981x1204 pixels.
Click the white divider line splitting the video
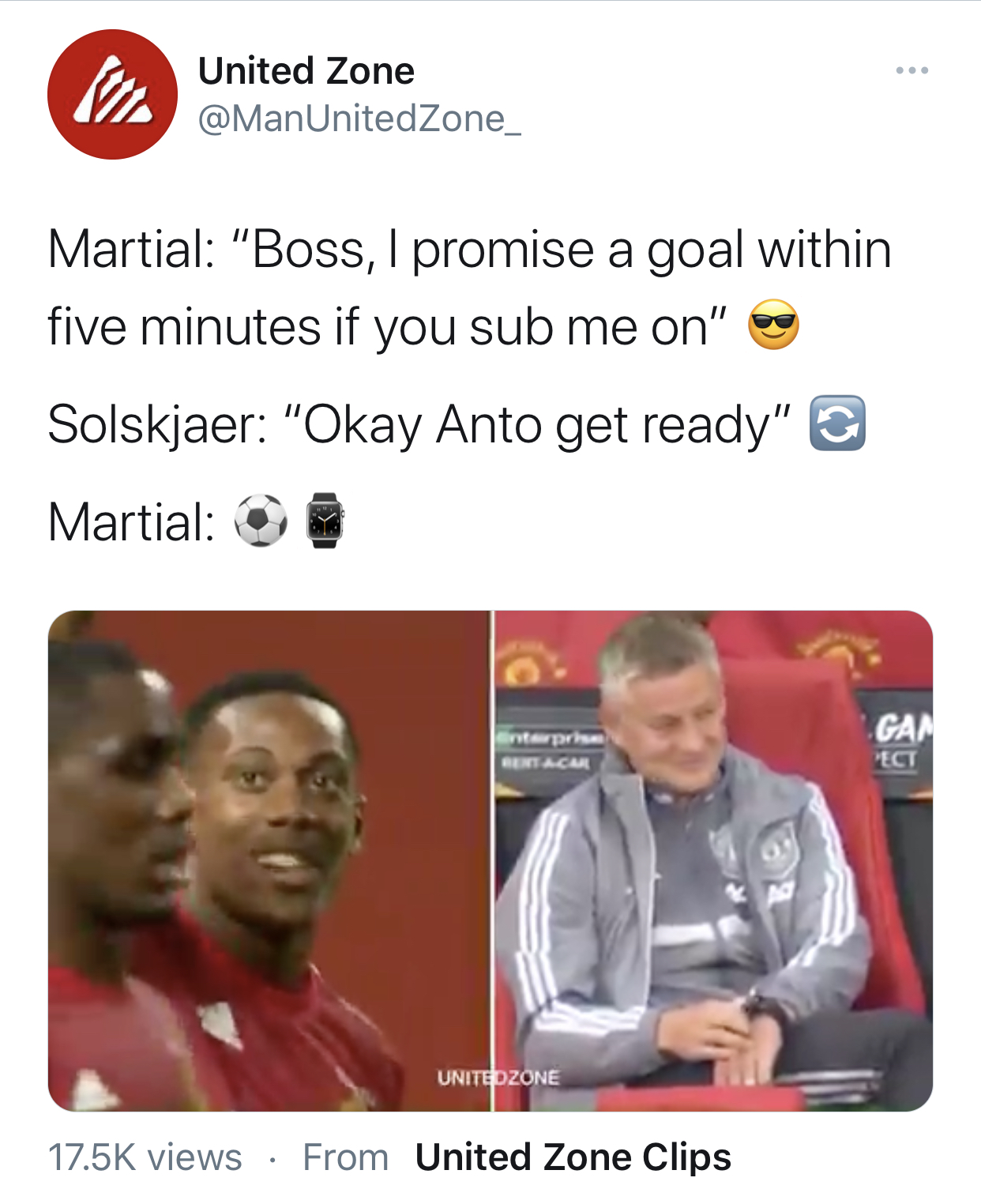pyautogui.click(x=491, y=861)
